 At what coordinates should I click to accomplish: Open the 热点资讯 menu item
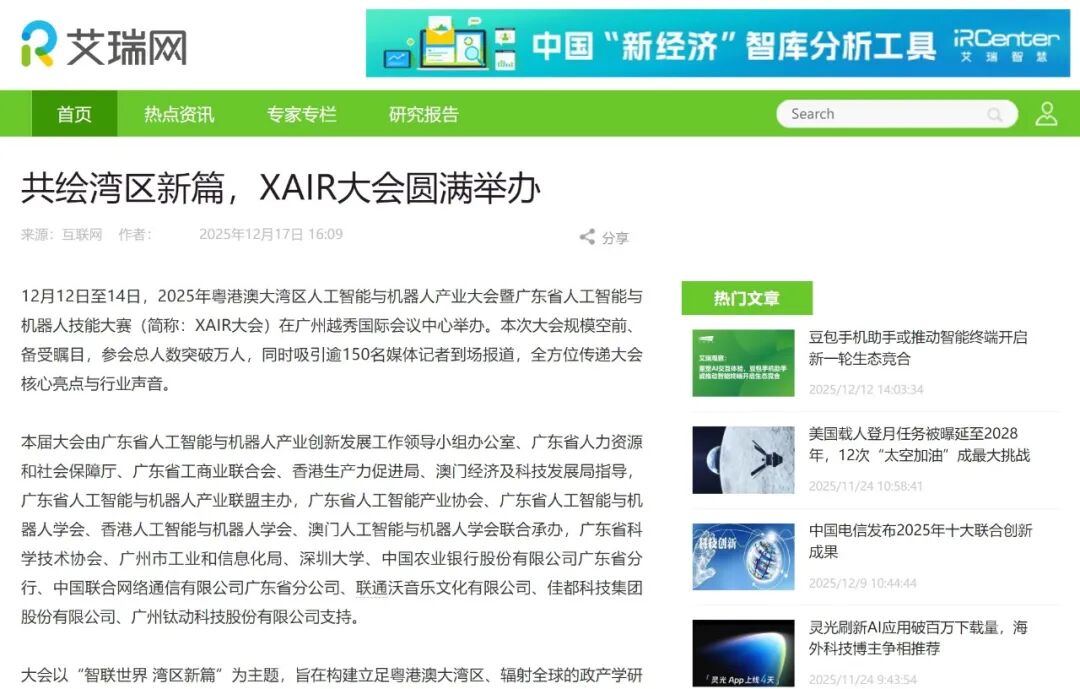[179, 114]
